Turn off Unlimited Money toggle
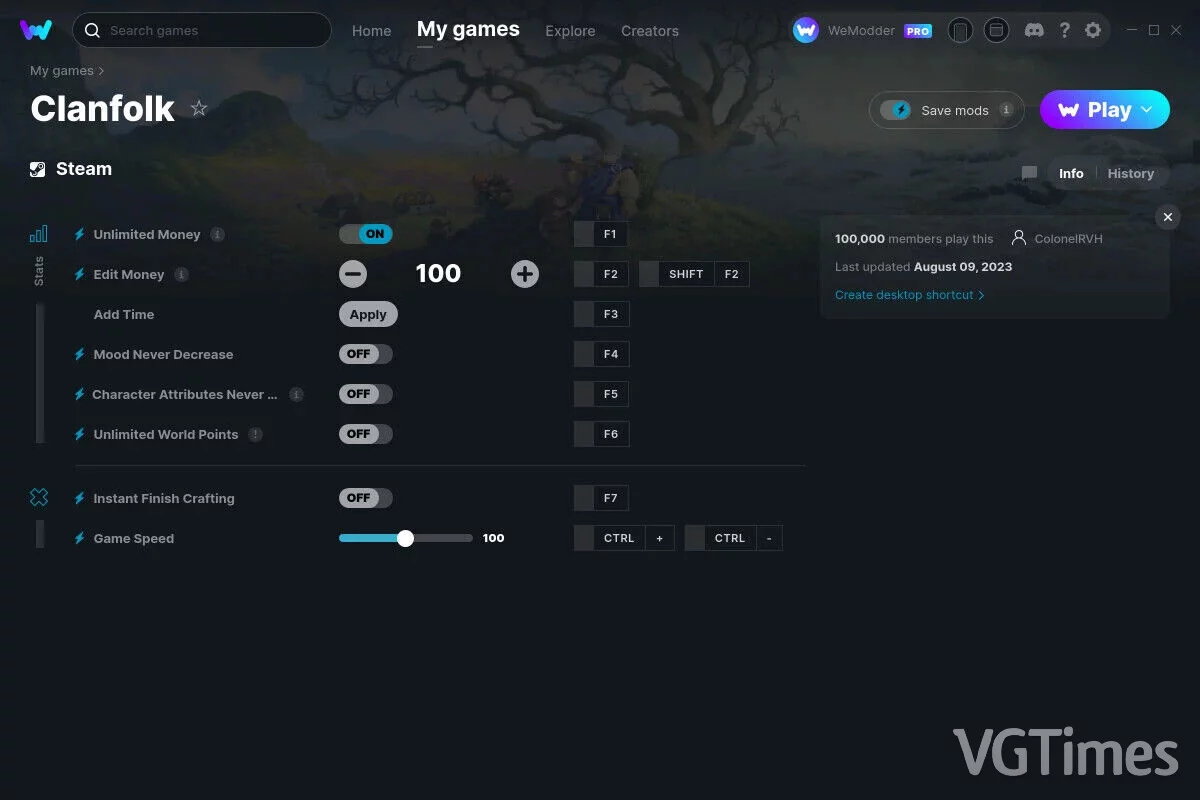The height and width of the screenshot is (800, 1200). coord(366,234)
